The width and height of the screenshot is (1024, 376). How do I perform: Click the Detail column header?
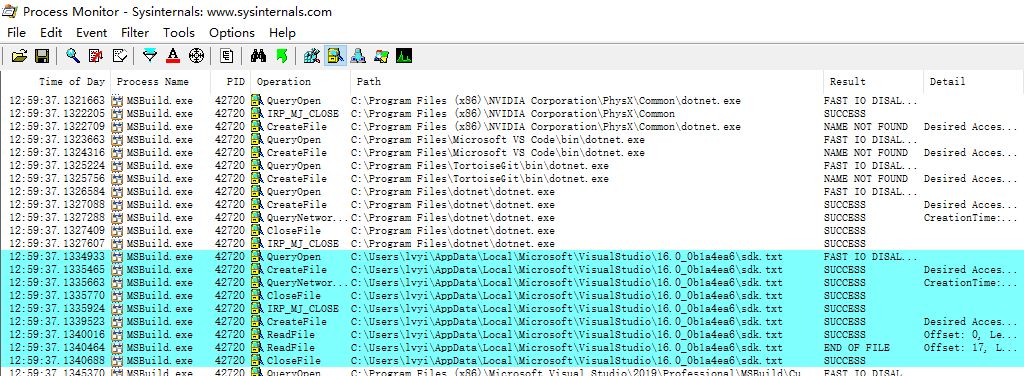(973, 82)
